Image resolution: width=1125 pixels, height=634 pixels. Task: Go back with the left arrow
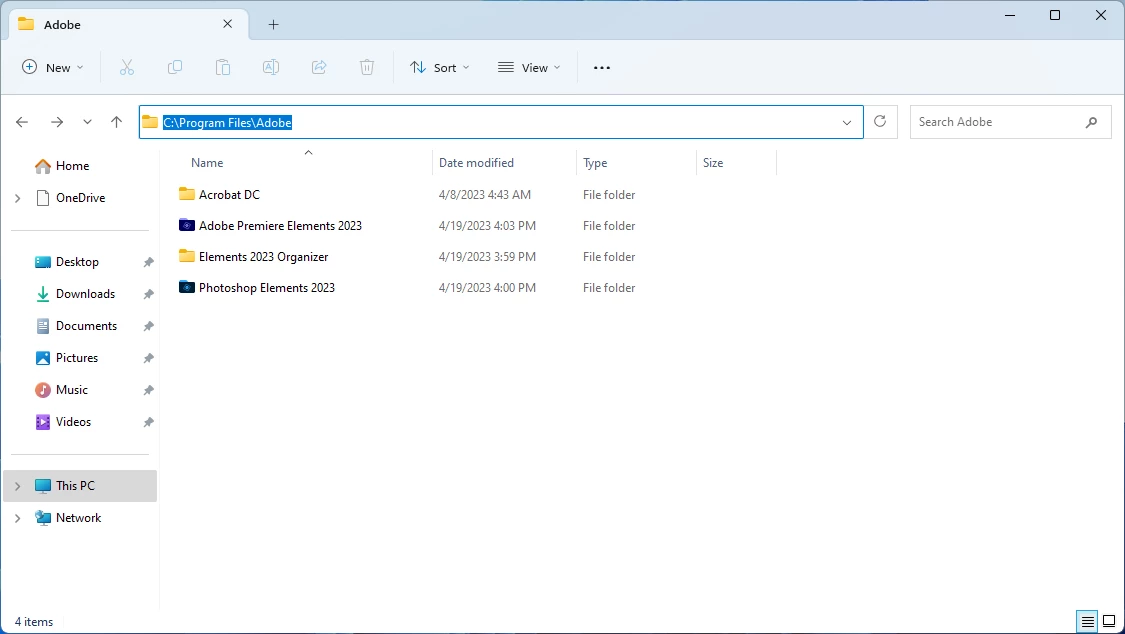coord(22,122)
